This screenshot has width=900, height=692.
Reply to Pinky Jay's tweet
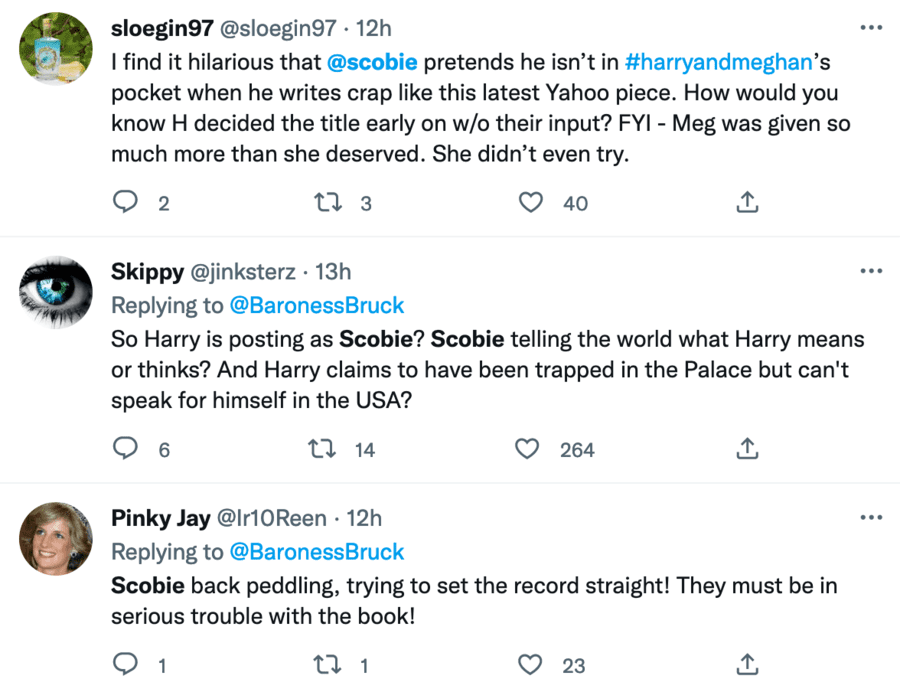pyautogui.click(x=125, y=664)
